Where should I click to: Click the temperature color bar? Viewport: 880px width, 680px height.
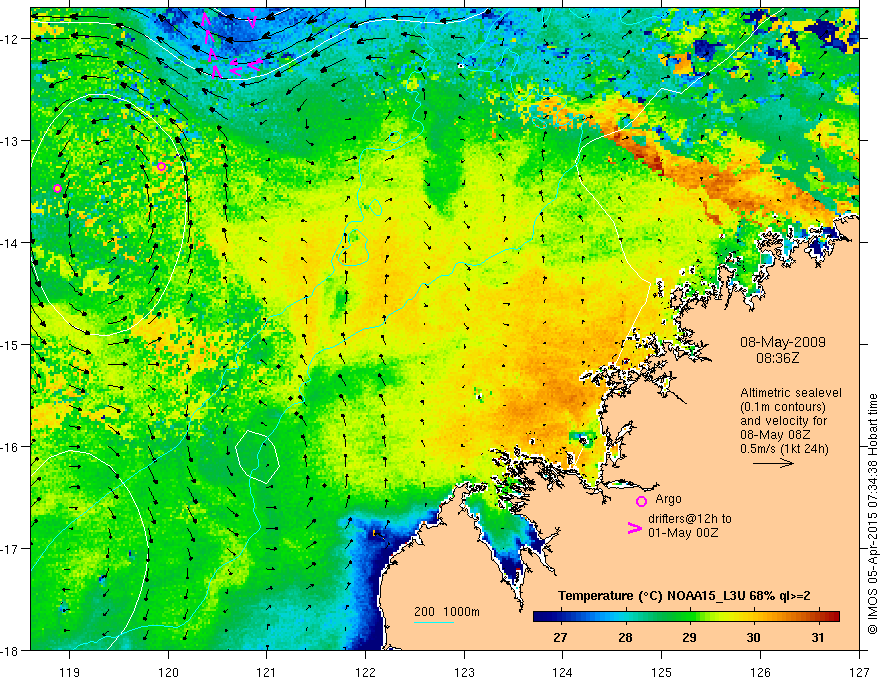point(686,616)
